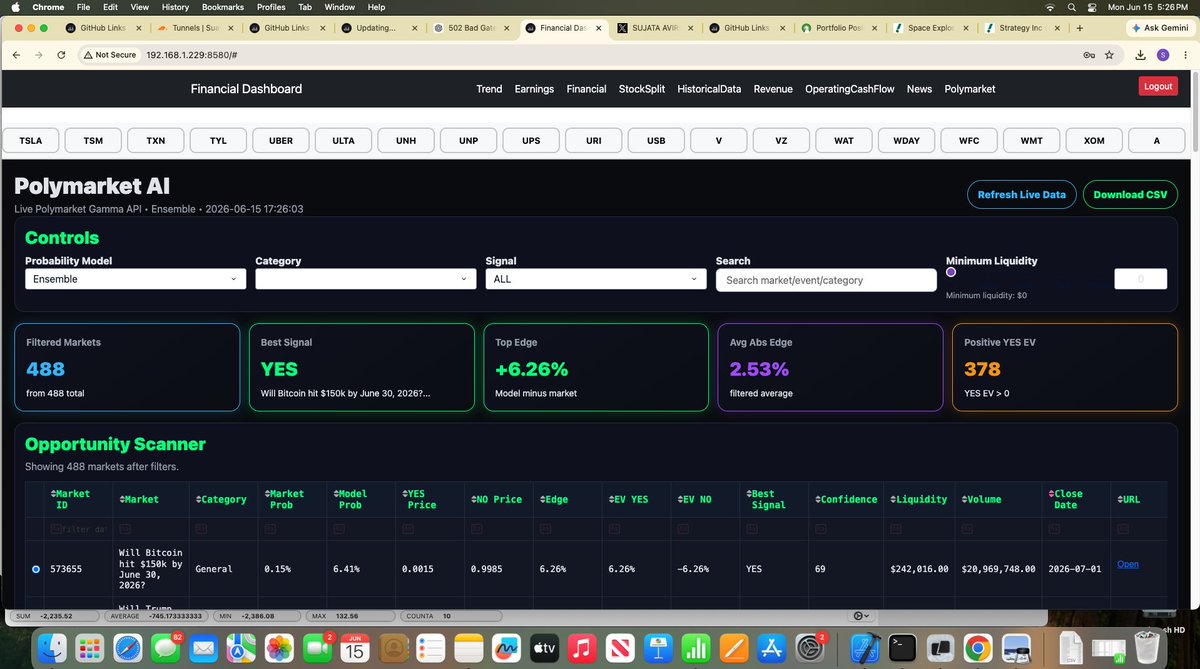Select the radio button for market 573655
This screenshot has width=1200, height=669.
pos(36,569)
